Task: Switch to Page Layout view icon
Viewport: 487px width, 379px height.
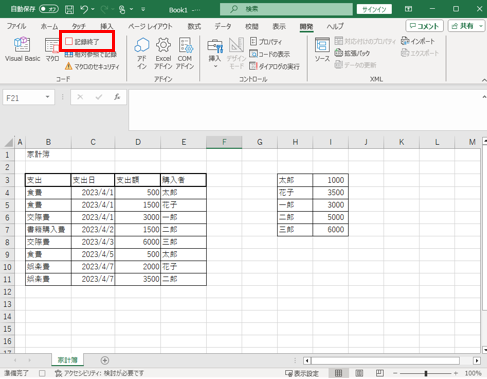Action: (x=359, y=373)
